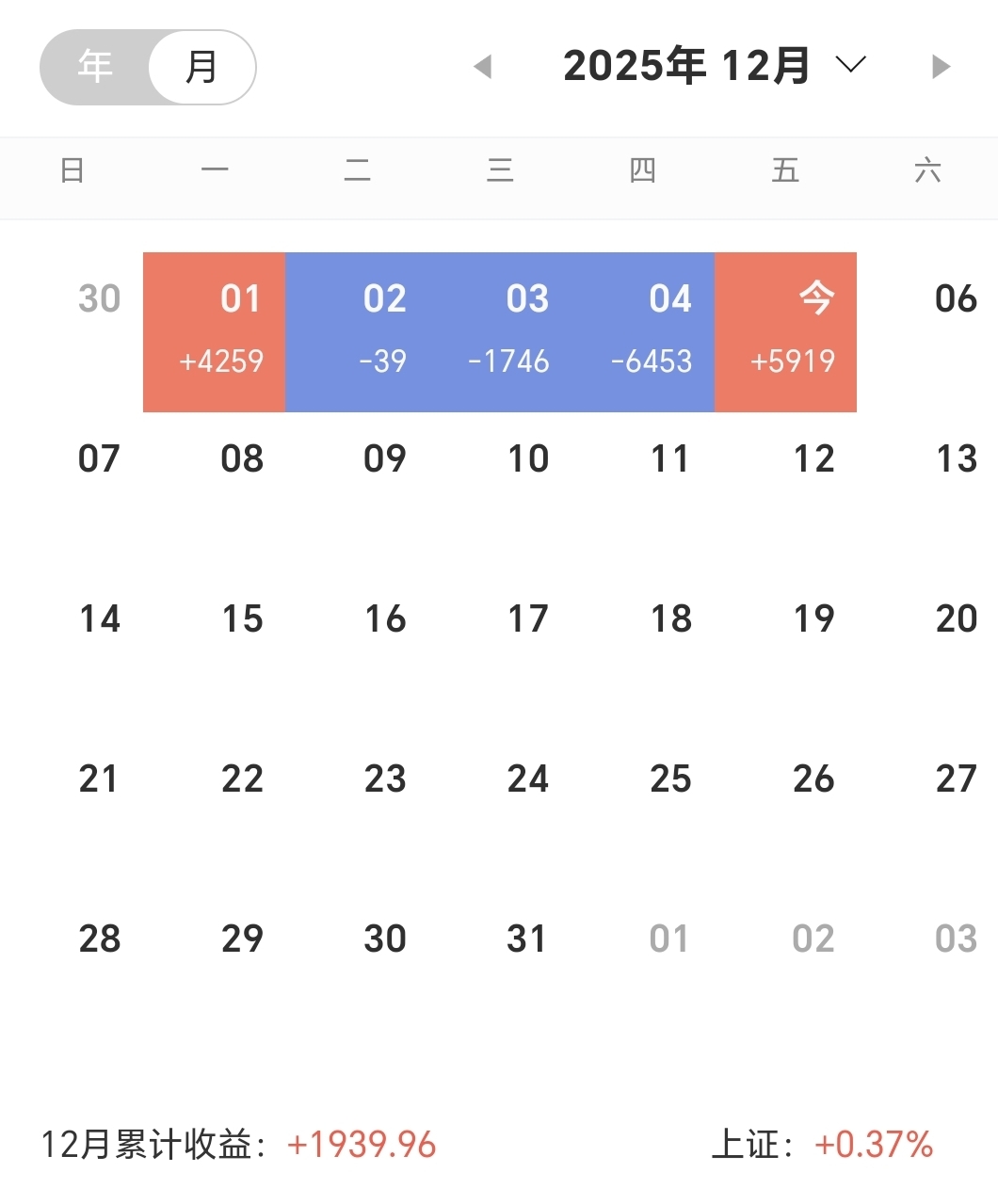Select December 03 with -1746
The width and height of the screenshot is (998, 1204).
pos(500,332)
